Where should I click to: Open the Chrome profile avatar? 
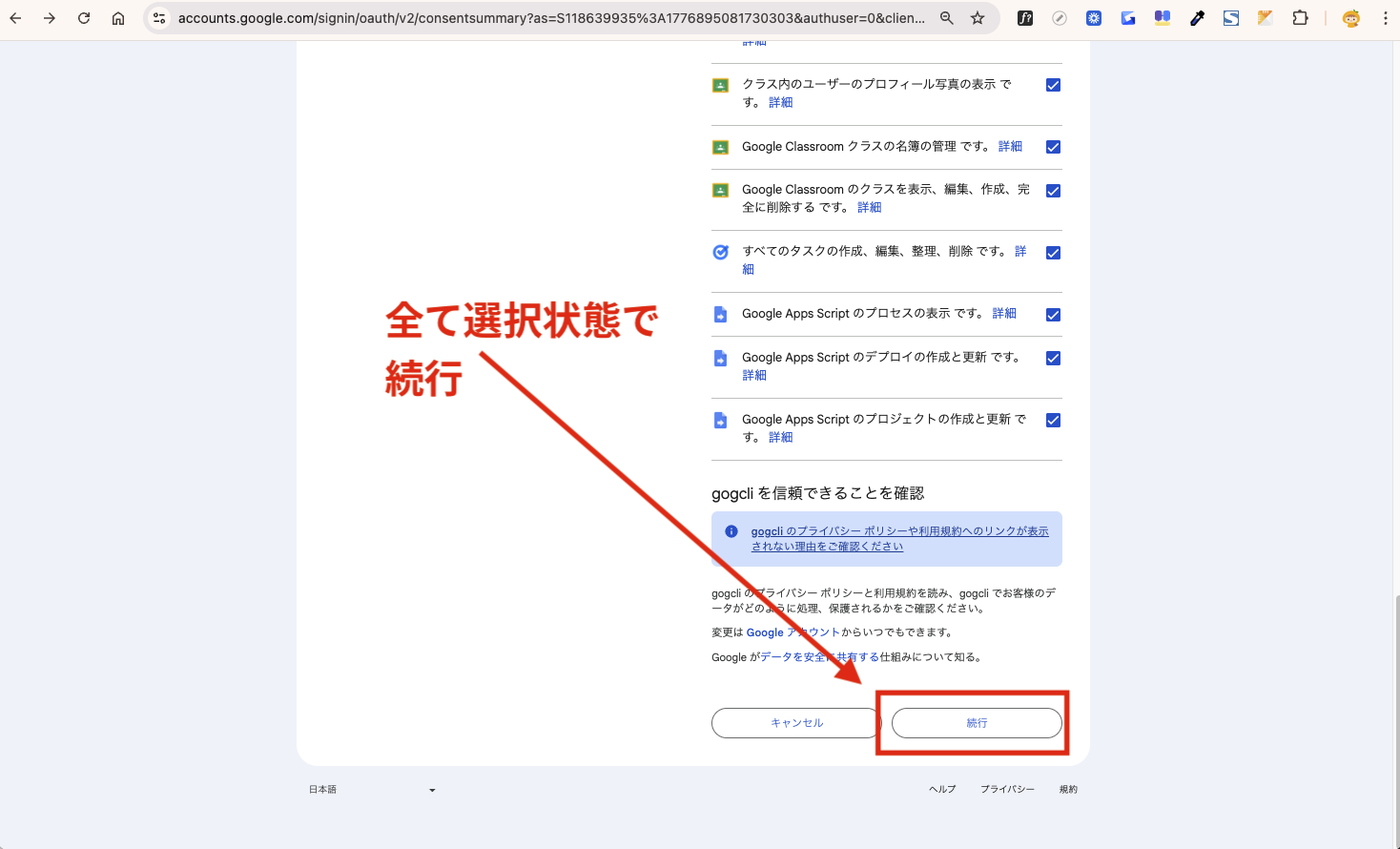click(1351, 18)
